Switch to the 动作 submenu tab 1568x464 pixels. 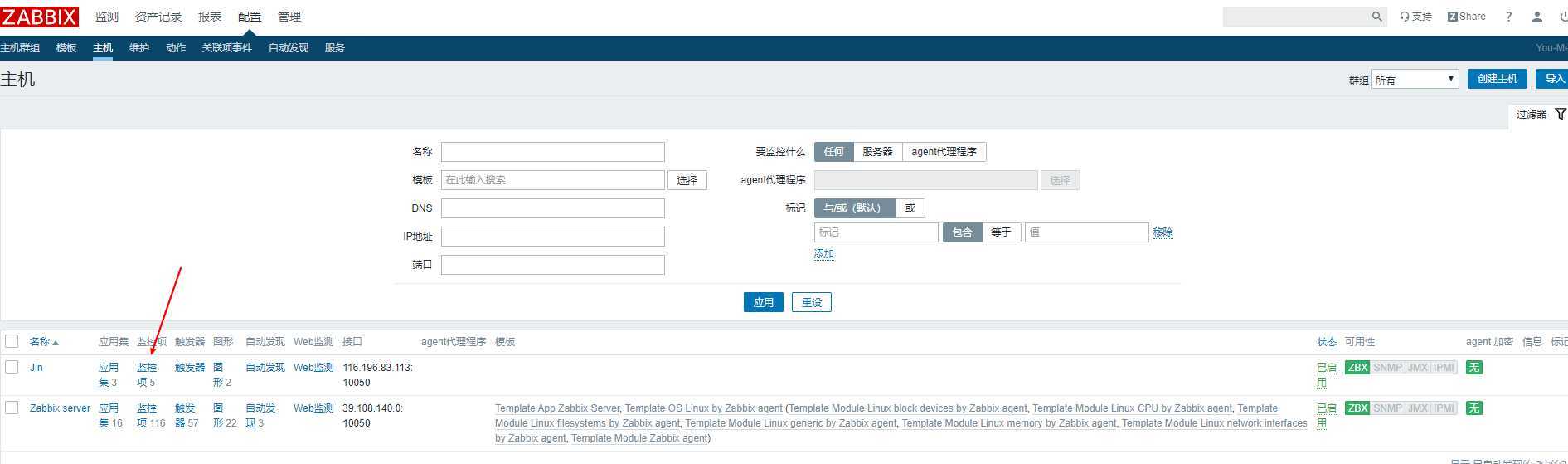(176, 48)
